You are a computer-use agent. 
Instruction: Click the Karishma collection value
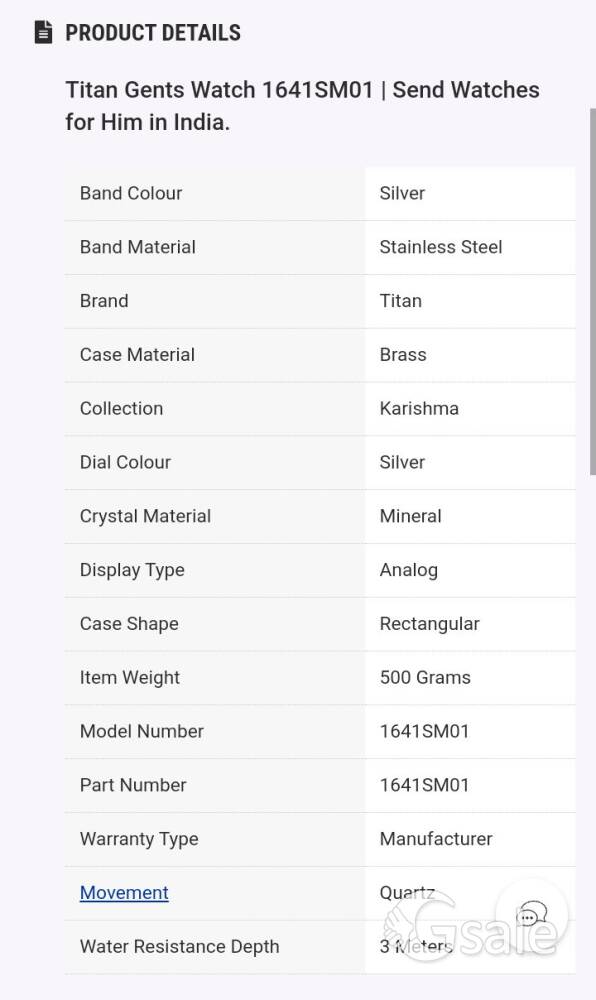[x=419, y=408]
